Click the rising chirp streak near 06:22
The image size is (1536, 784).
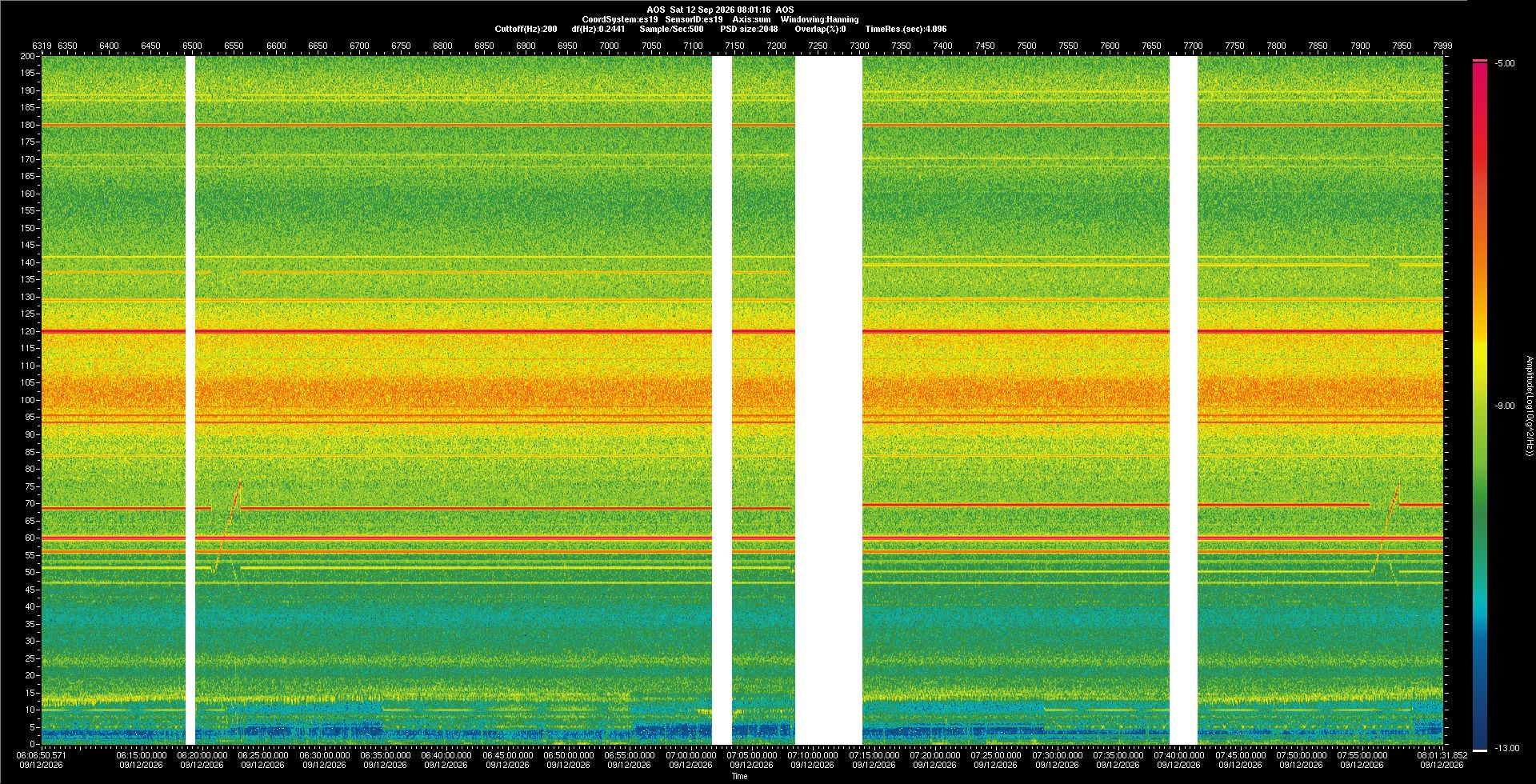tap(227, 526)
